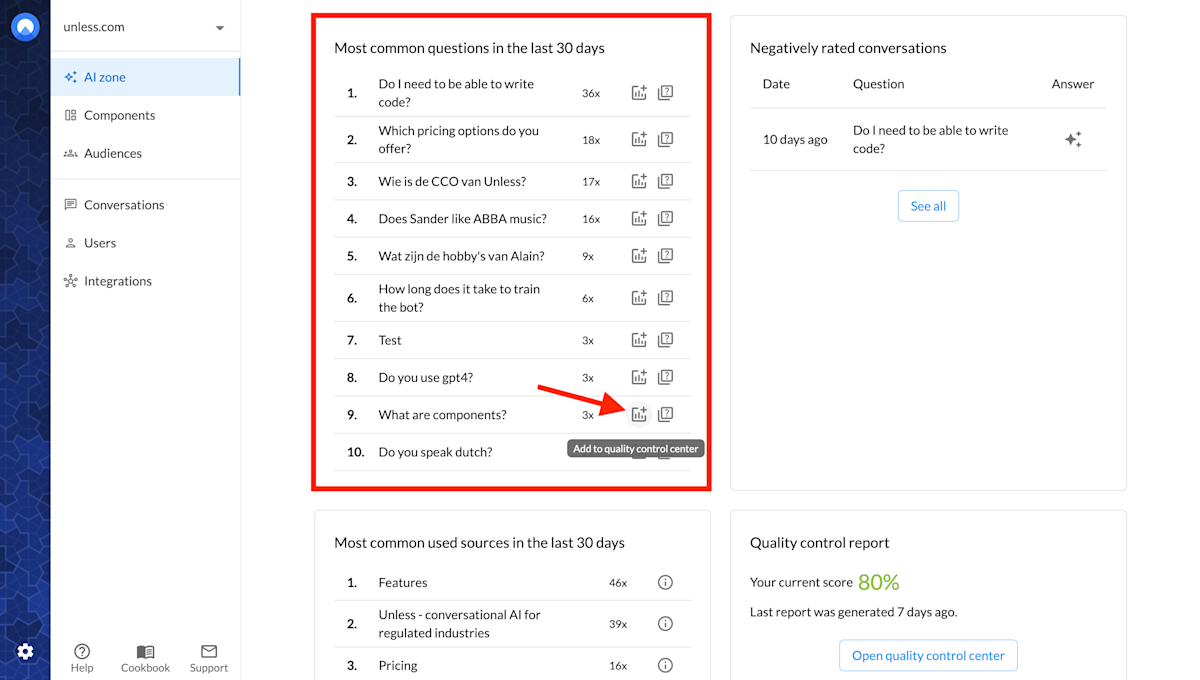Add "Which pricing options do you offer?" to quality control
The height and width of the screenshot is (680, 1200).
[x=639, y=139]
